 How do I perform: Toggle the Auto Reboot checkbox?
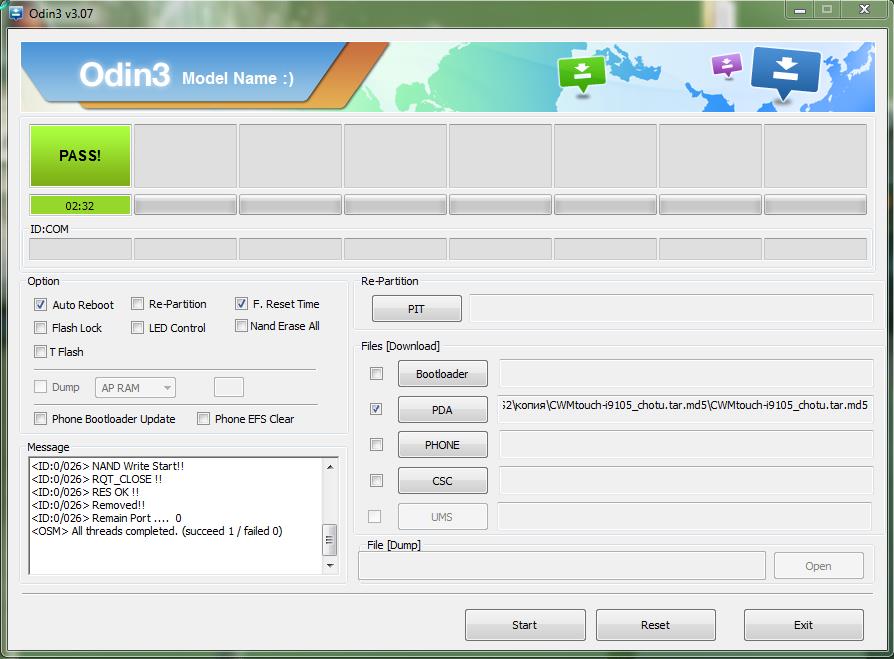[40, 304]
